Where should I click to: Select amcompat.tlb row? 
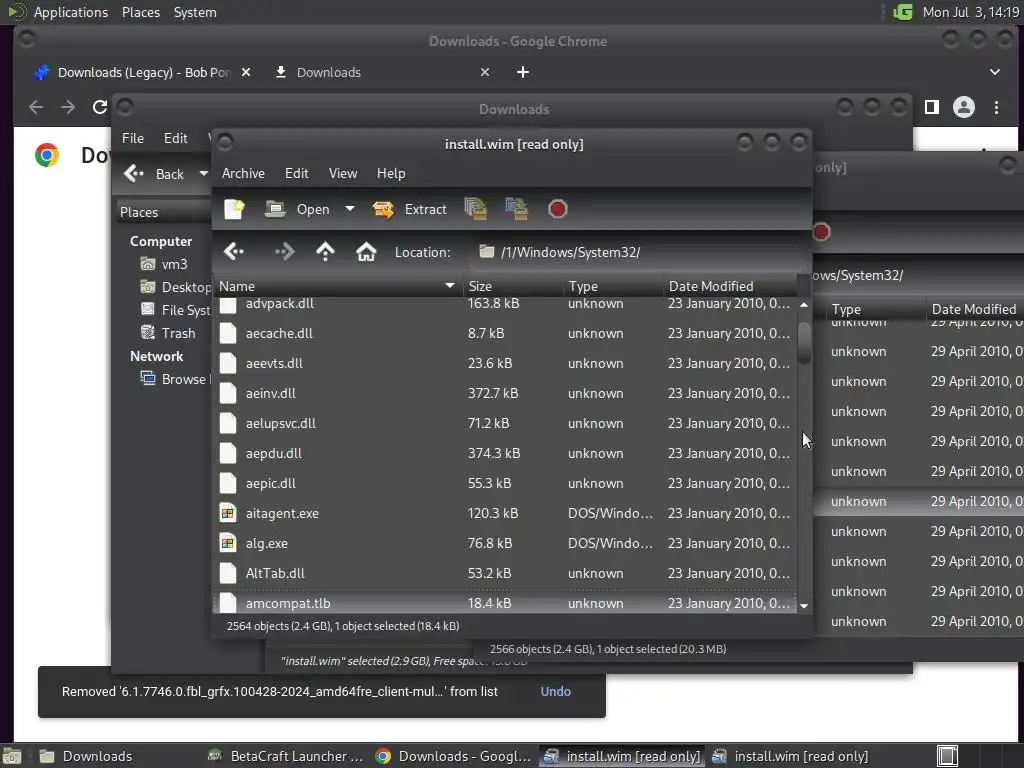pyautogui.click(x=505, y=602)
